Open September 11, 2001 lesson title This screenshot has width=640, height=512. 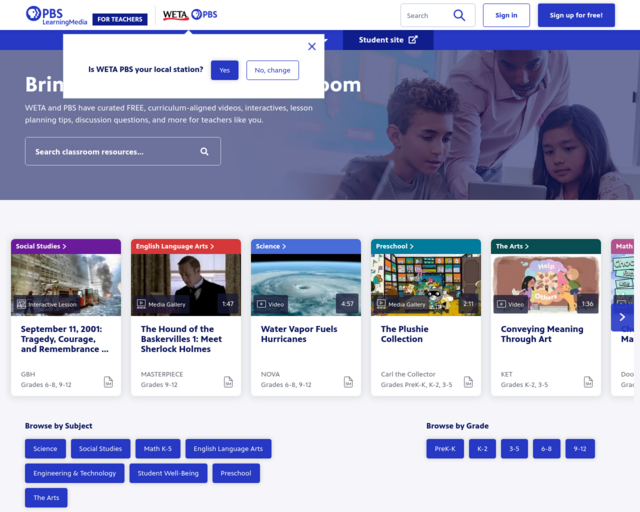(x=64, y=339)
